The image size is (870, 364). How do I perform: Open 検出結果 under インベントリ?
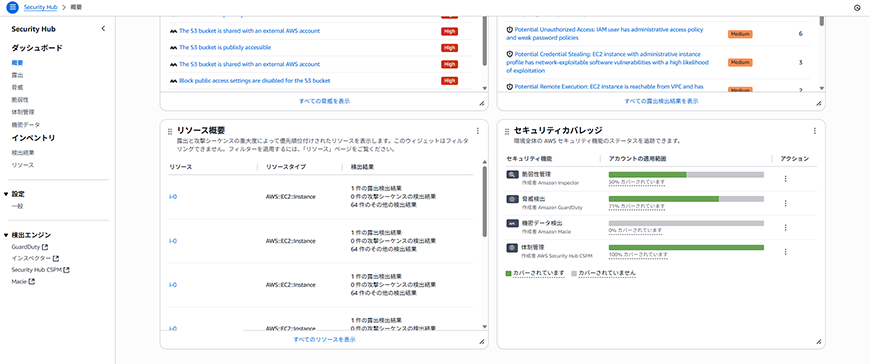[23, 152]
